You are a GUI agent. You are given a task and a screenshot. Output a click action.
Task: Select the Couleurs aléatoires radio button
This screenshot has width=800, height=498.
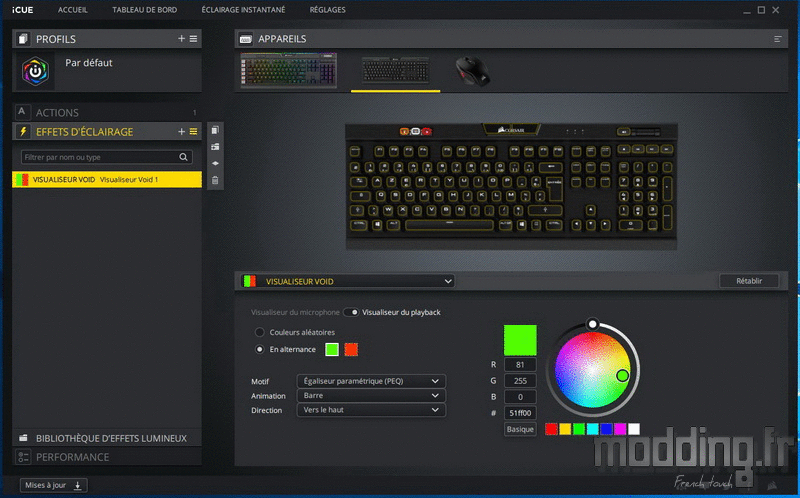[x=260, y=332]
